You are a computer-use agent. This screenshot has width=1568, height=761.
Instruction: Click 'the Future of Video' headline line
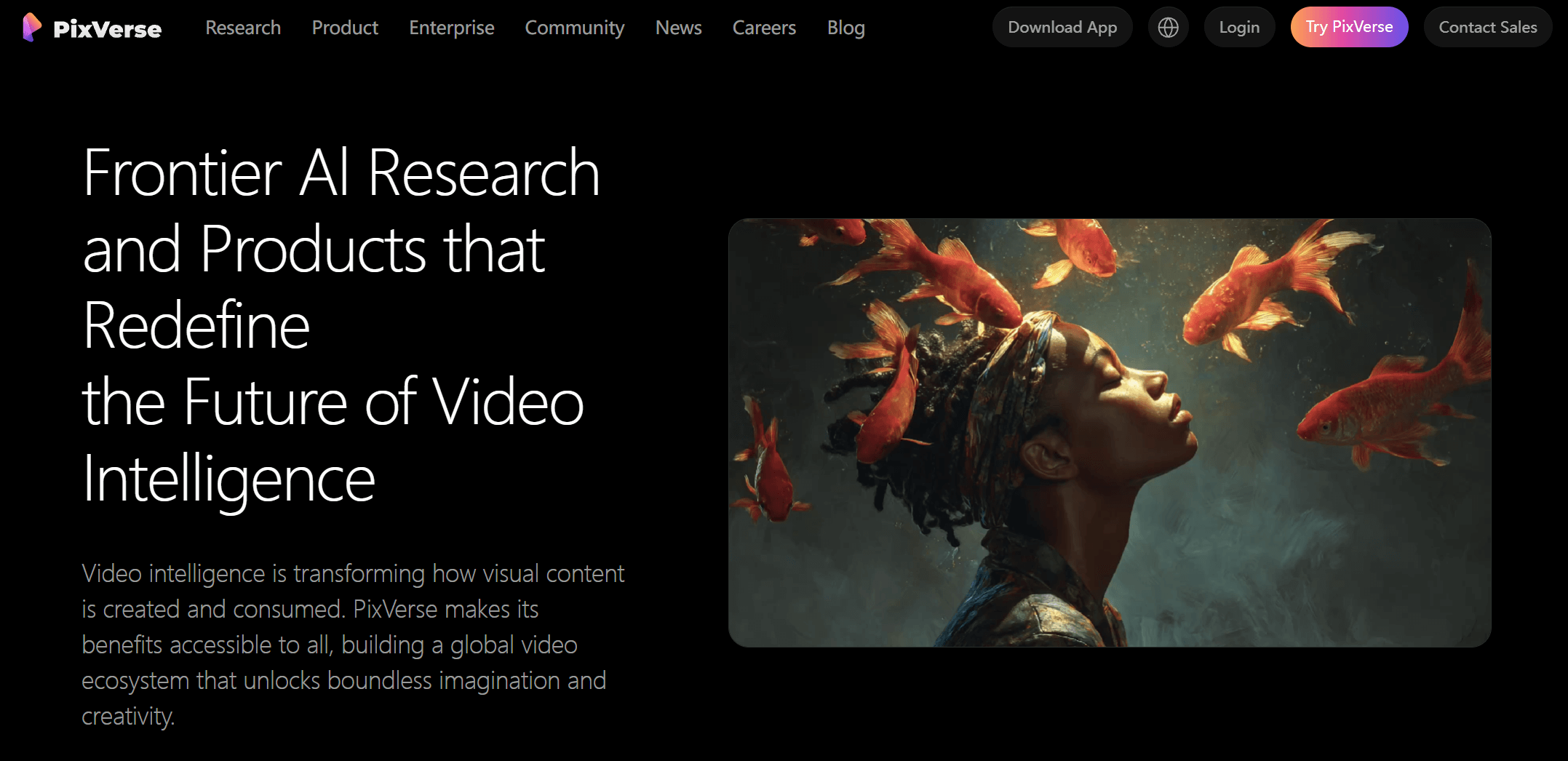(x=333, y=402)
